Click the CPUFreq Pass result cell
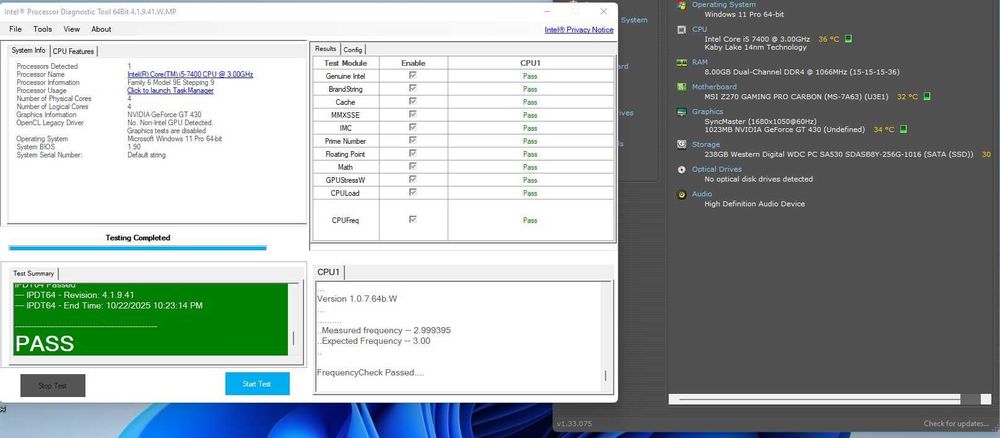Viewport: 1000px width, 438px height. (x=530, y=220)
